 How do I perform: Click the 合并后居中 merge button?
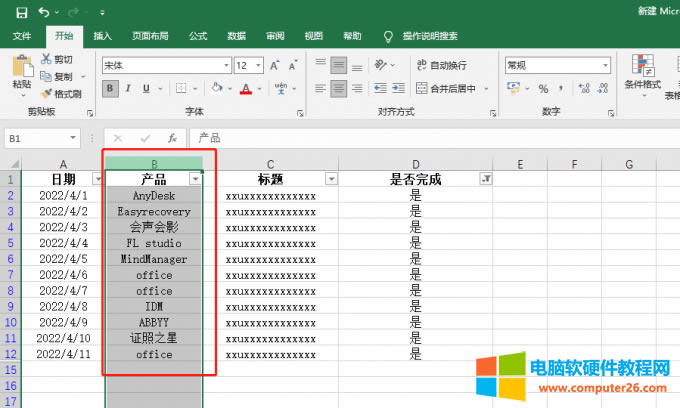click(x=445, y=88)
